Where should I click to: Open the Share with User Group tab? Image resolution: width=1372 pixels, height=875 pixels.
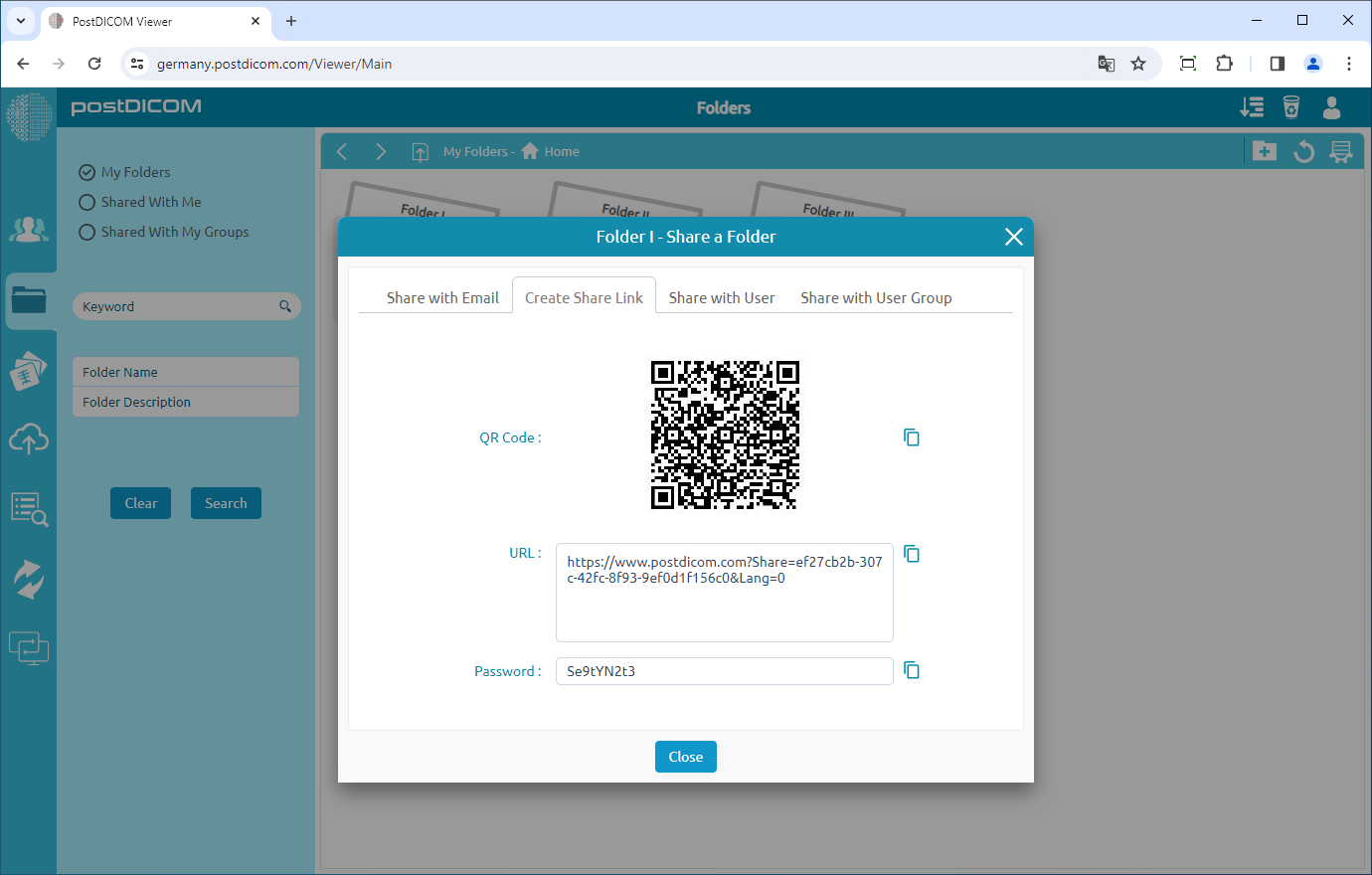876,298
